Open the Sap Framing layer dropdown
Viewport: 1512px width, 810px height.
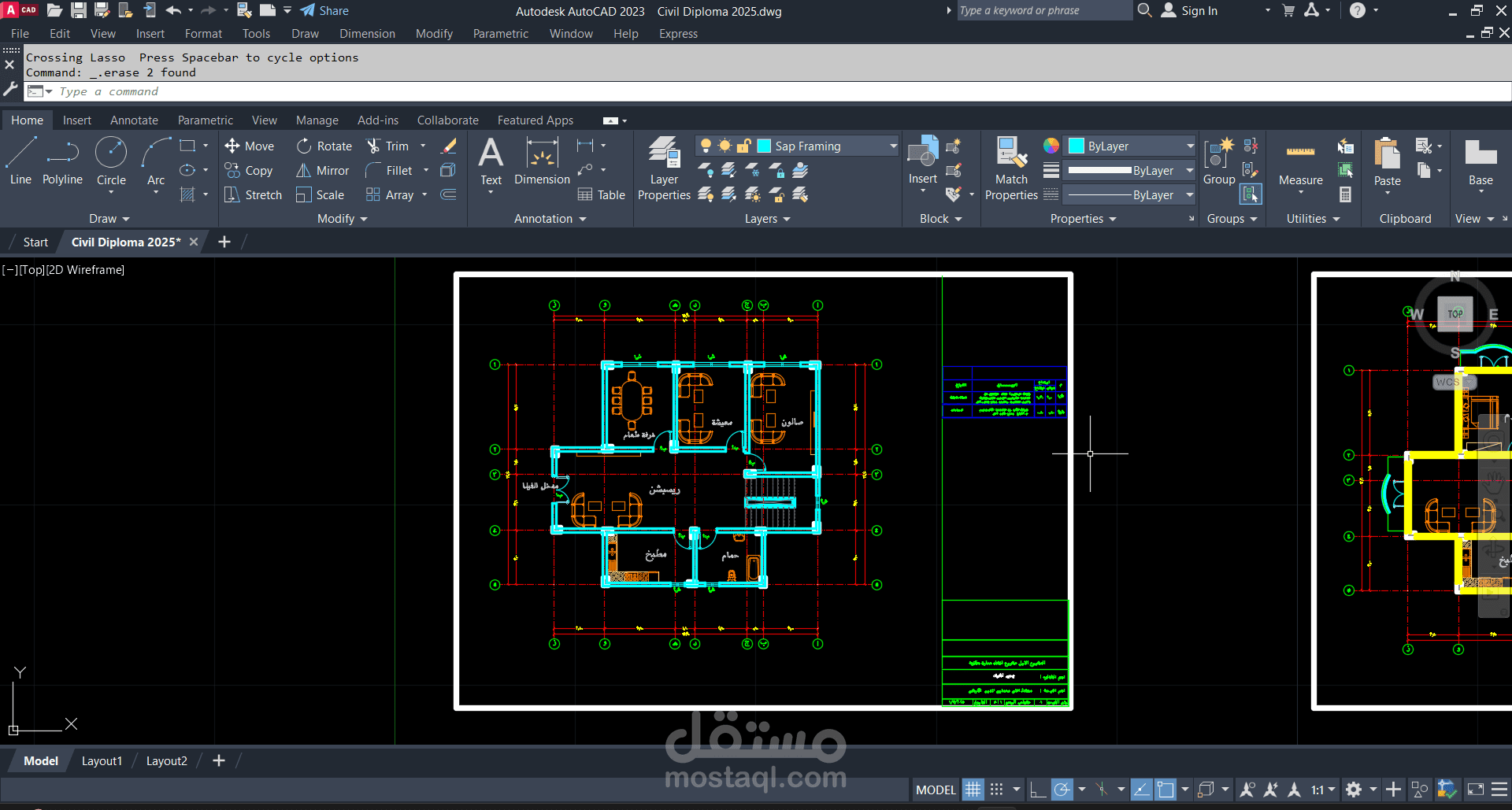(893, 146)
